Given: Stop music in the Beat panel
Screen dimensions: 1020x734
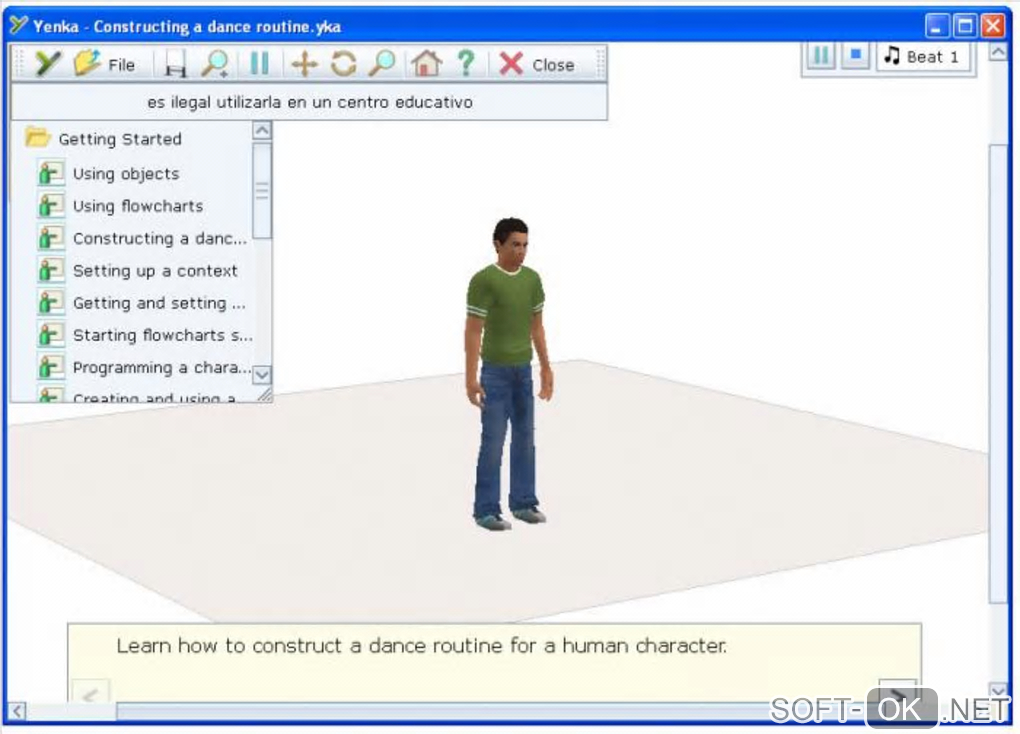Looking at the screenshot, I should click(x=856, y=56).
